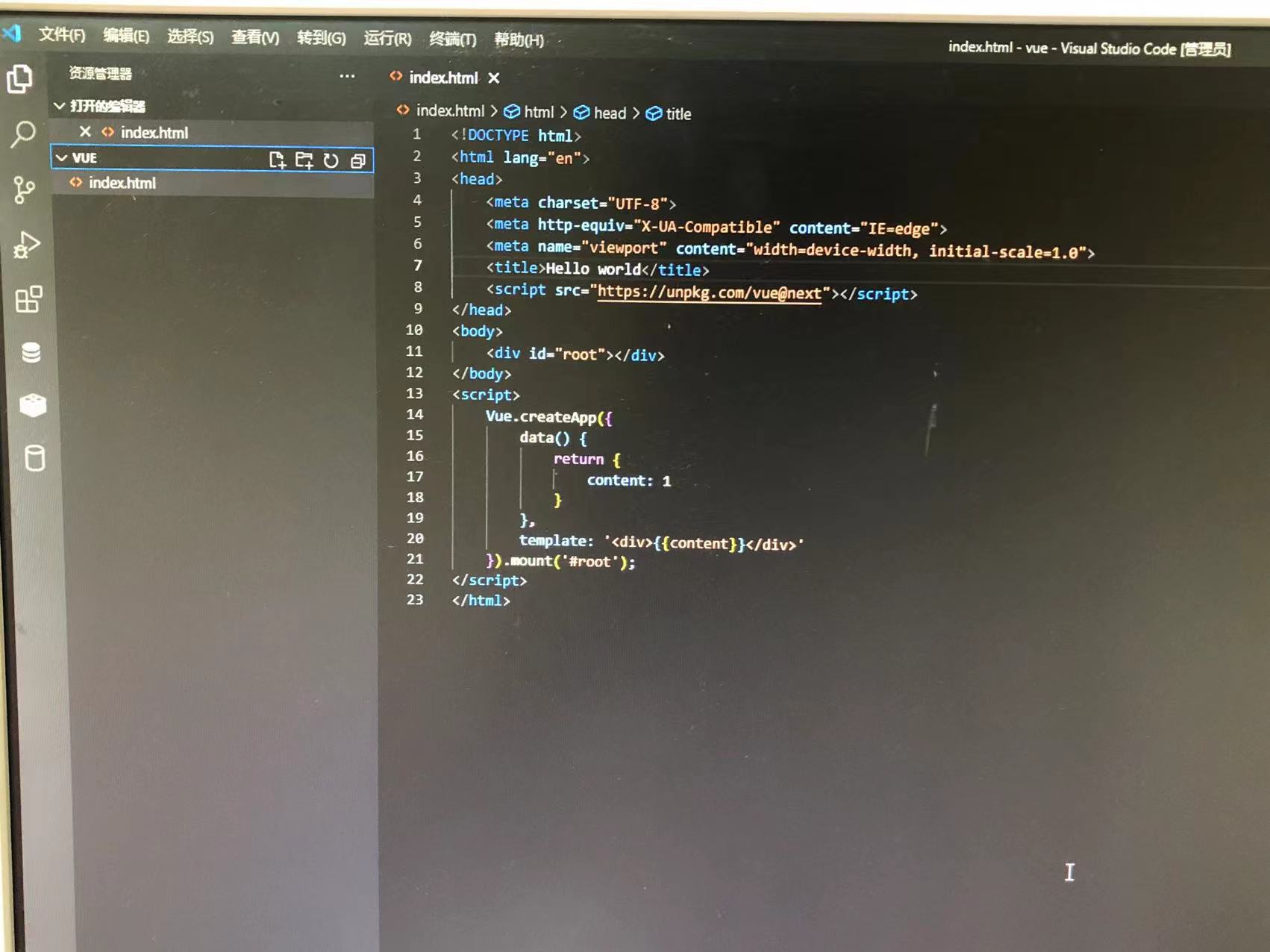The image size is (1270, 952).
Task: Click the div id="root" code line
Action: click(x=575, y=354)
